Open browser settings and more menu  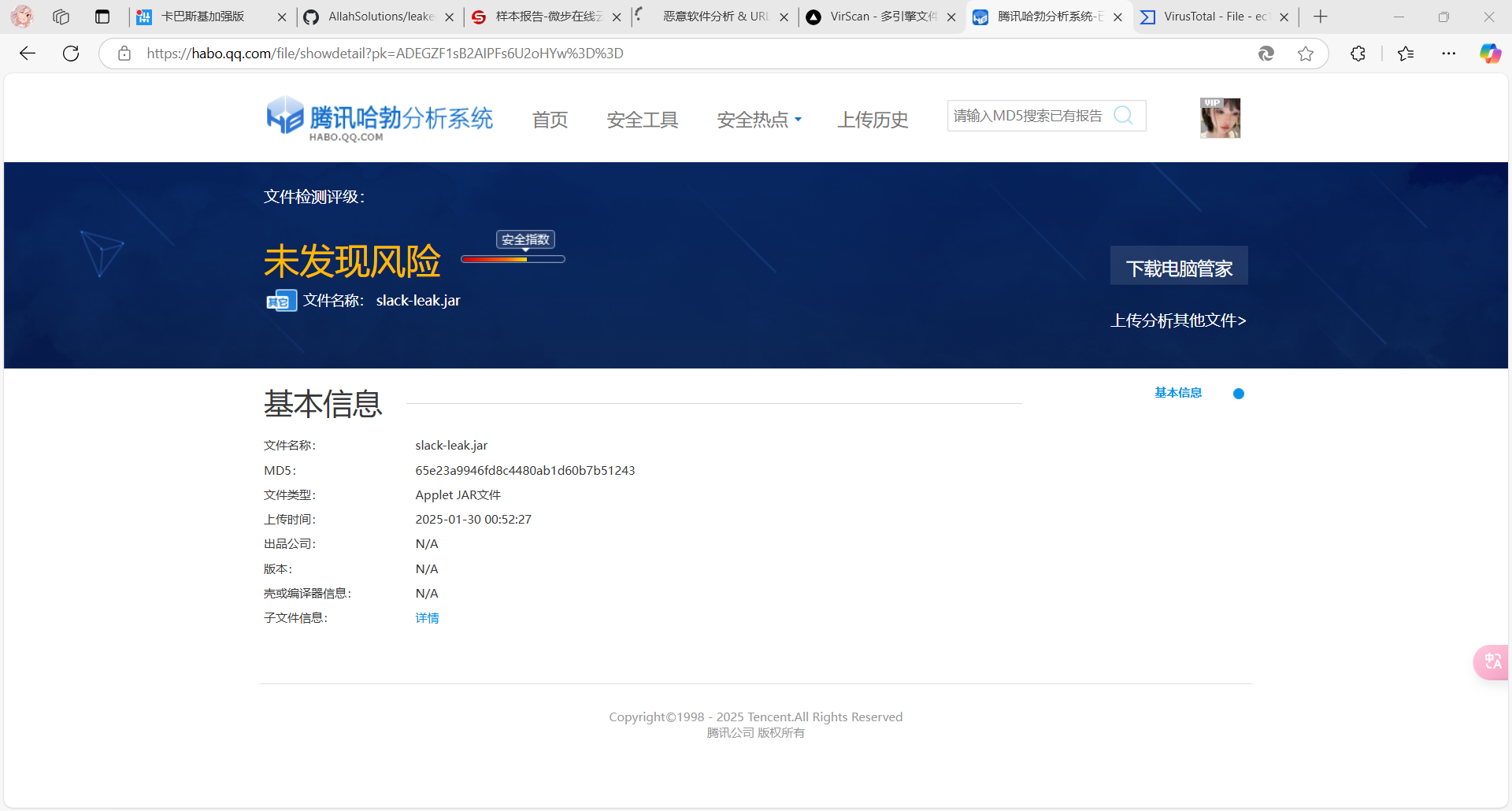pyautogui.click(x=1448, y=54)
